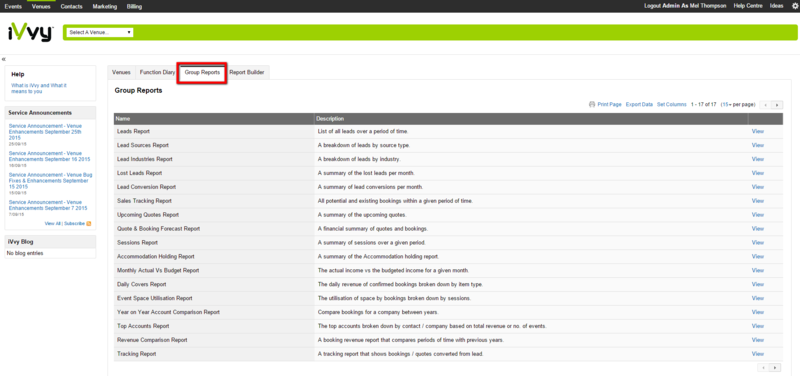
Task: View the Top Accounts Report
Action: [758, 326]
